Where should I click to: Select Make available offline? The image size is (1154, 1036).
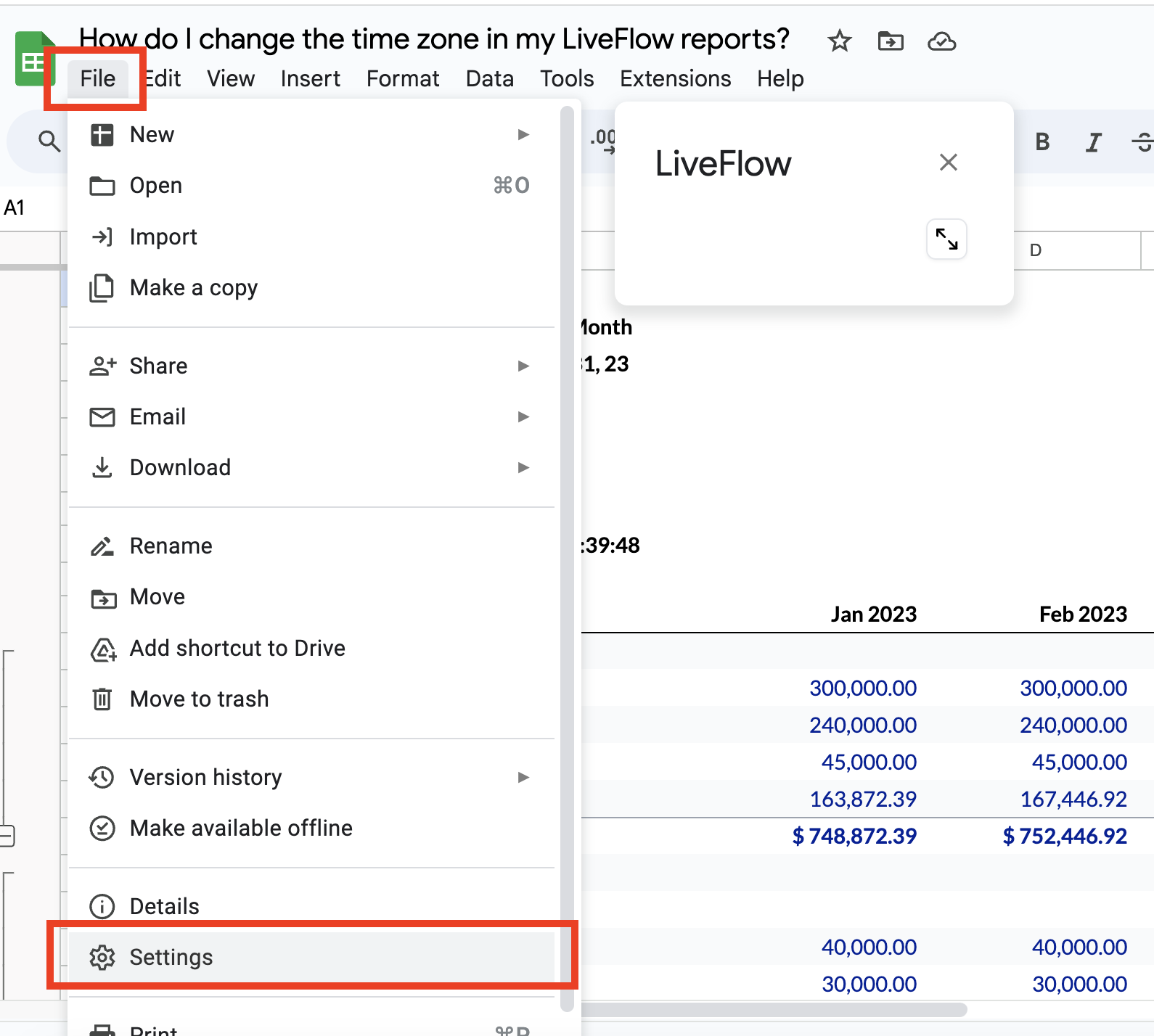[311, 829]
